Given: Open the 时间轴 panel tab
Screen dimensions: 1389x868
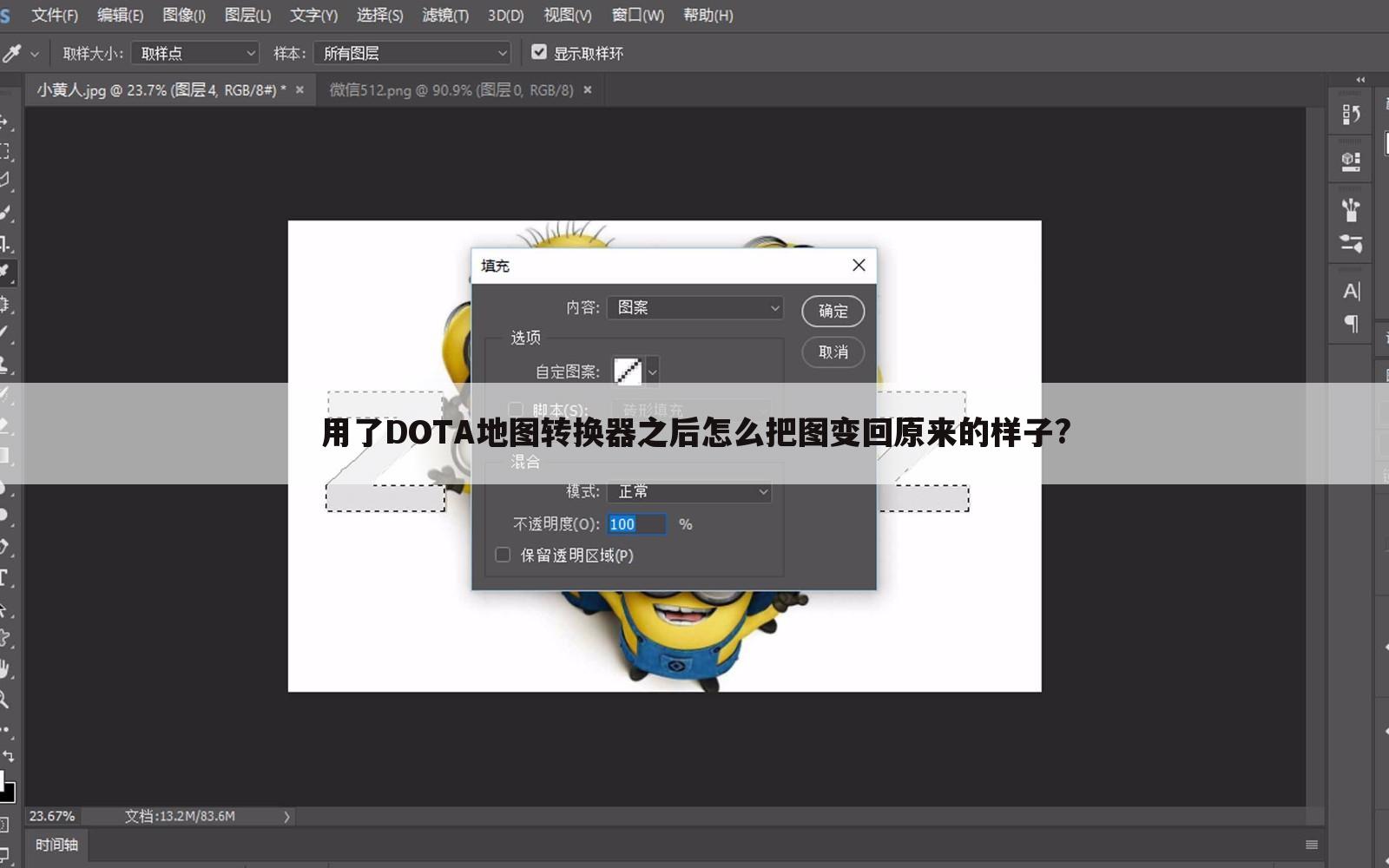Looking at the screenshot, I should point(56,845).
